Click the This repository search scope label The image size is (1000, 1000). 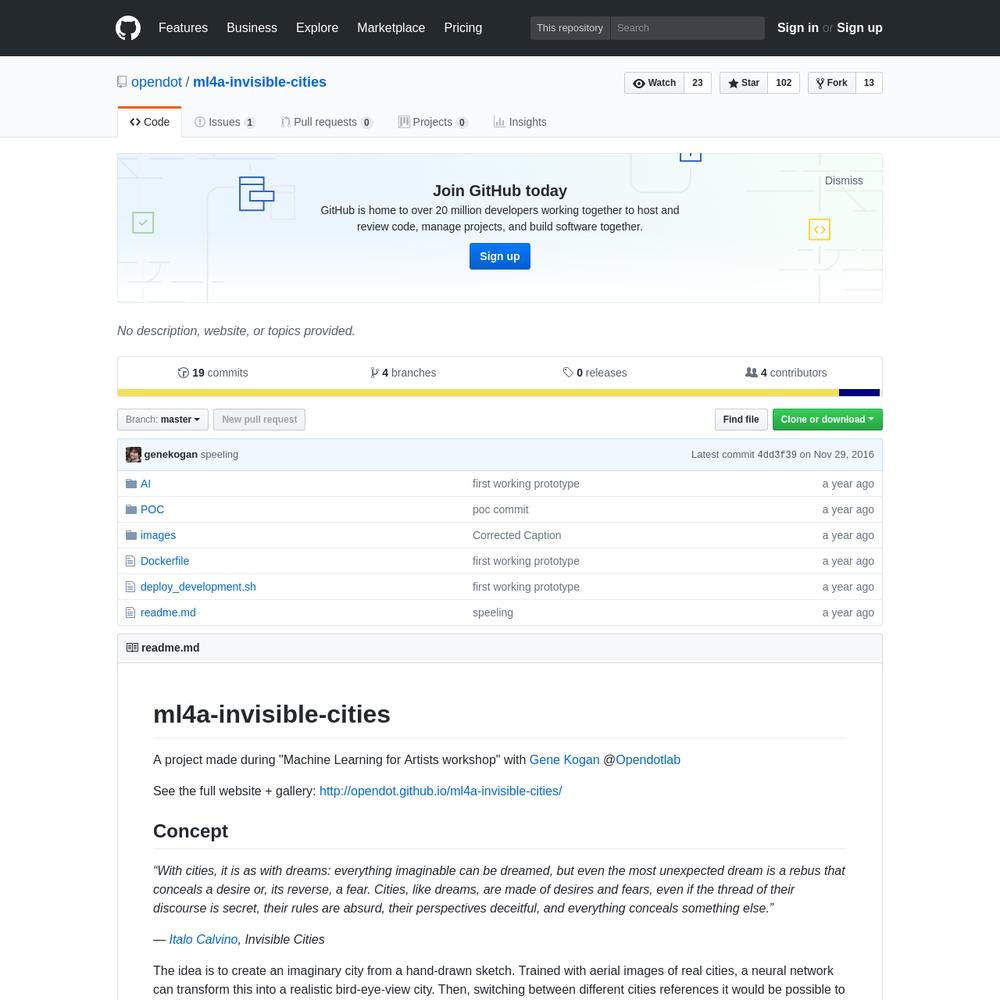tap(570, 28)
